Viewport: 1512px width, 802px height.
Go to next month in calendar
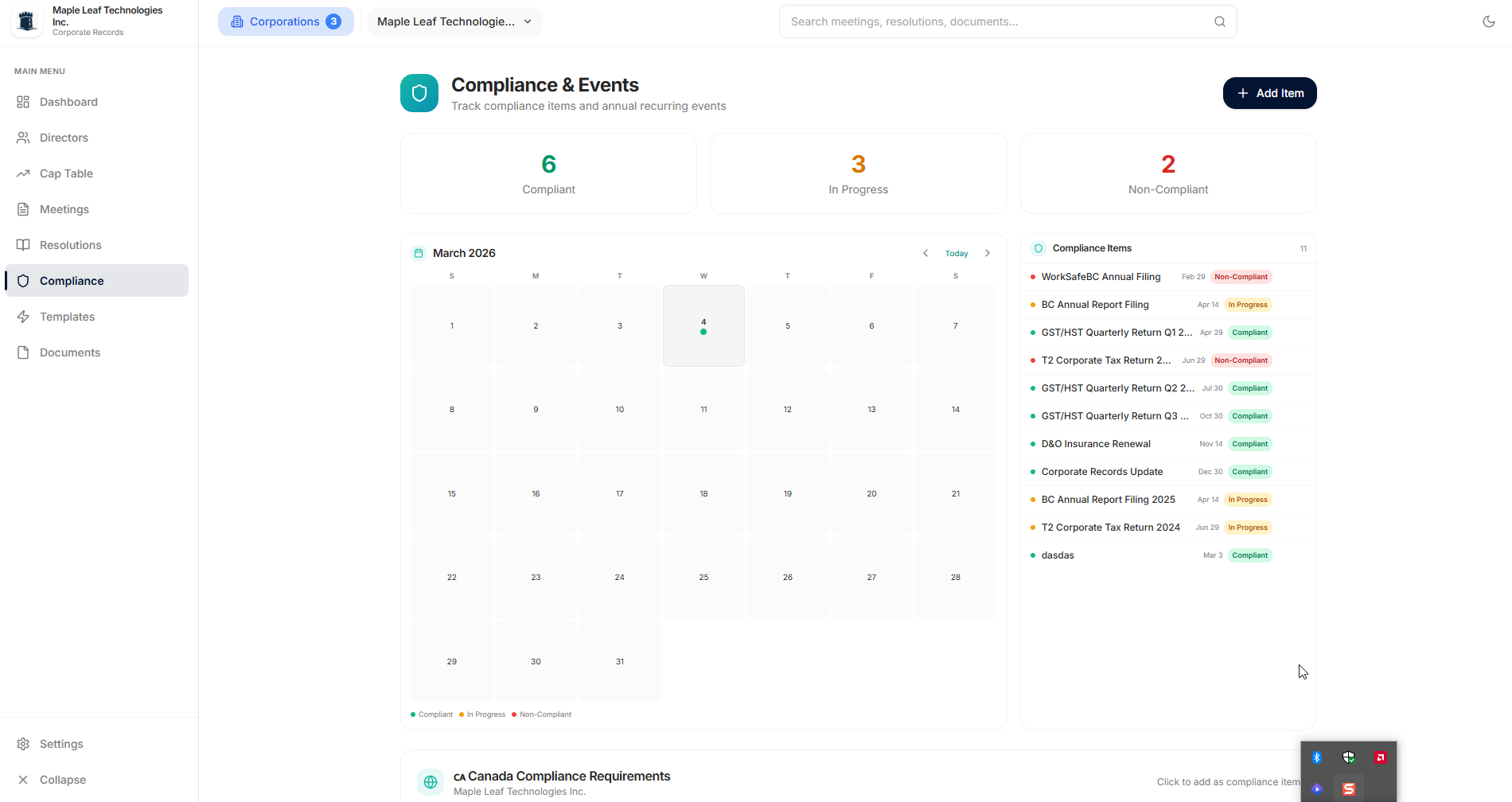[988, 253]
